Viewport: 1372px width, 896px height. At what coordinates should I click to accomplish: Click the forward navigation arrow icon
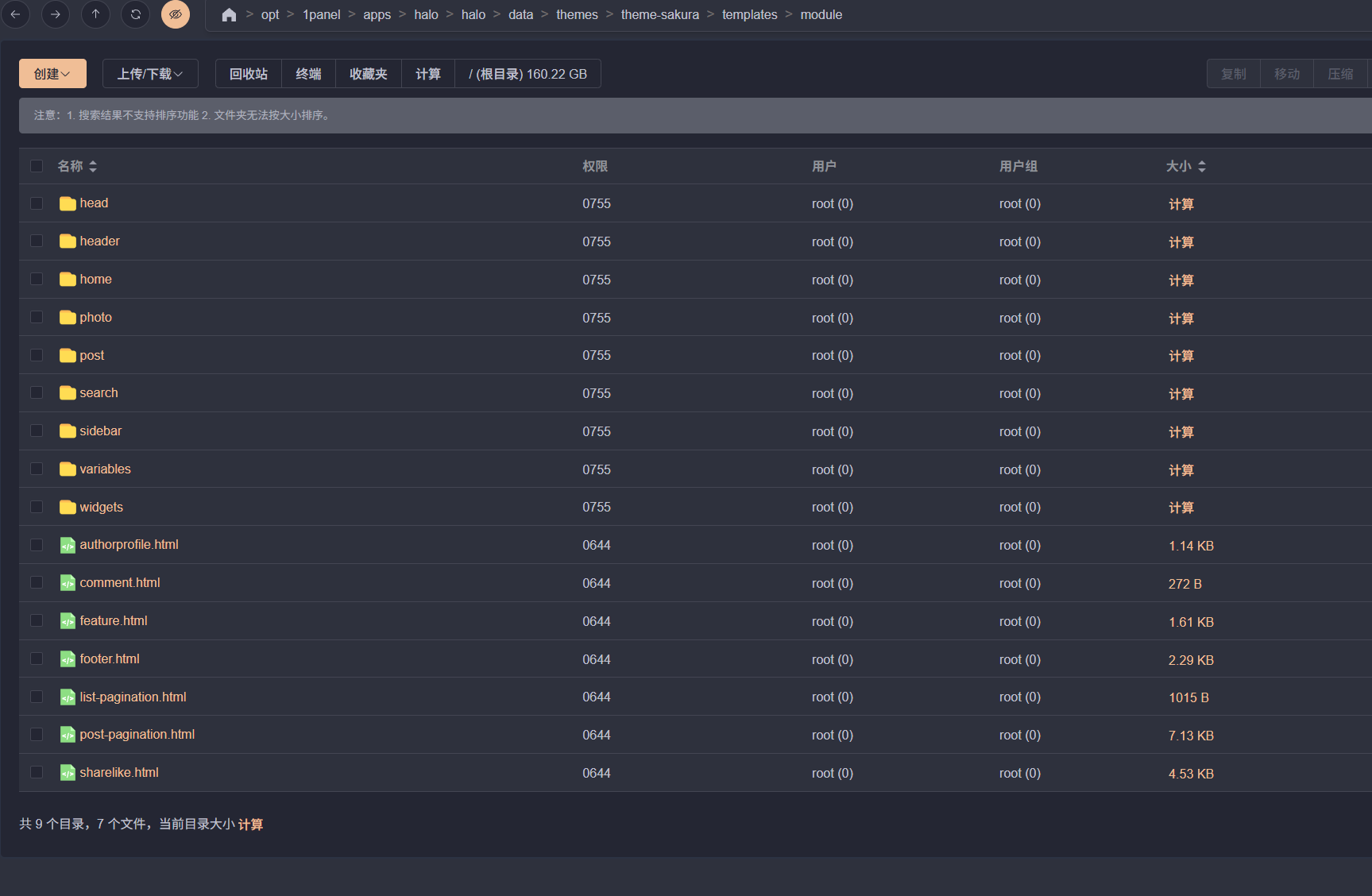[x=55, y=14]
